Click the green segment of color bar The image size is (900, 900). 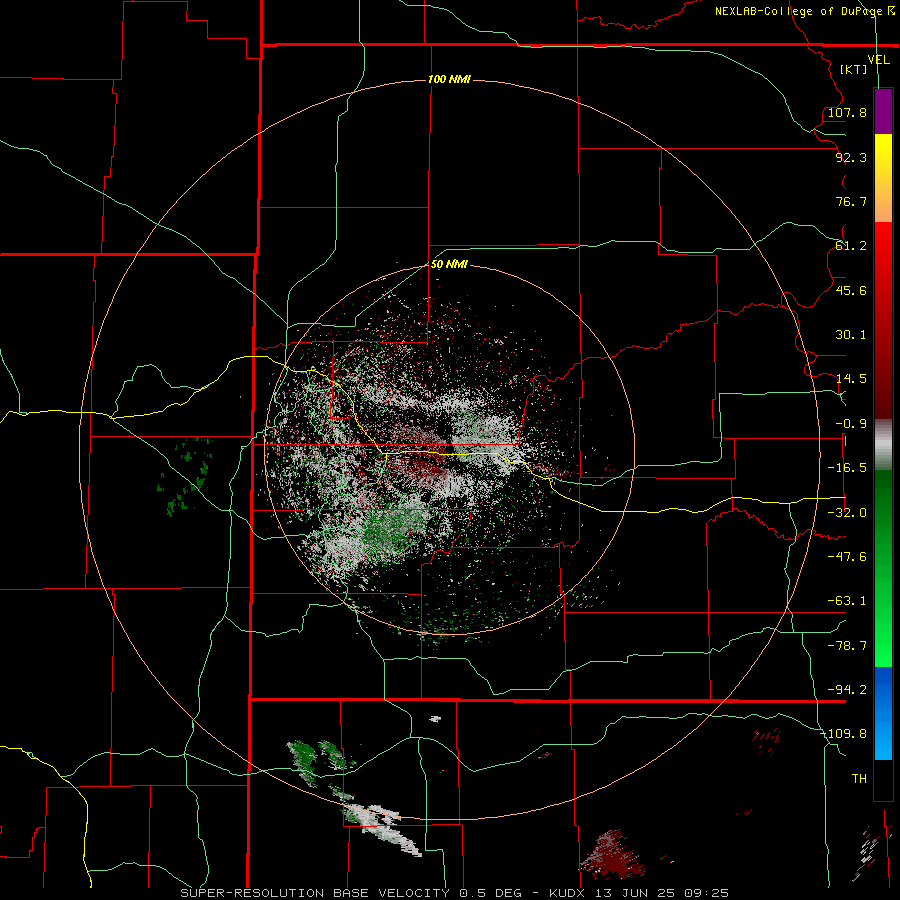pos(883,568)
